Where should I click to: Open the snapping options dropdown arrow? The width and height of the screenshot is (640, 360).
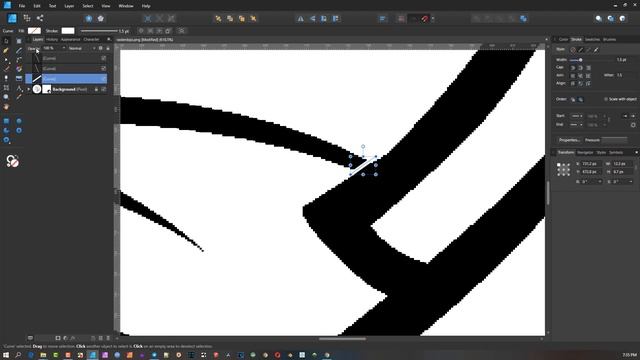[x=433, y=19]
